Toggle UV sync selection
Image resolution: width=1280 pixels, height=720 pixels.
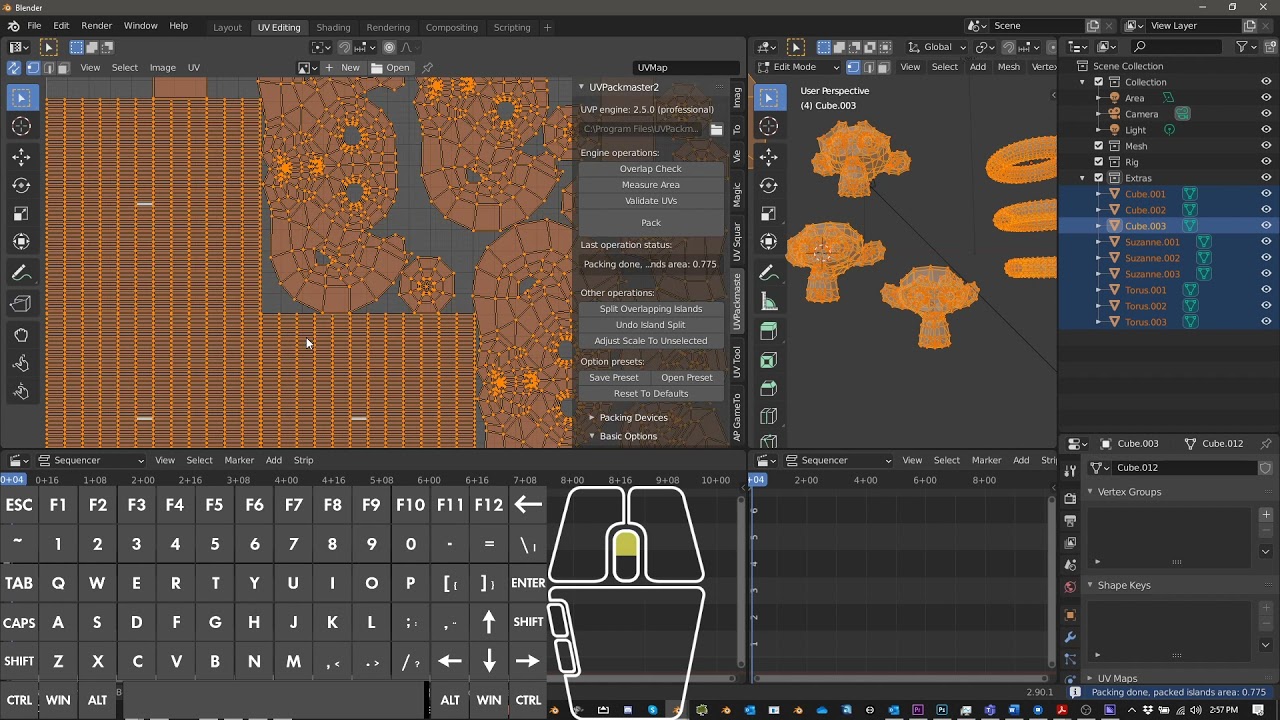tap(14, 68)
